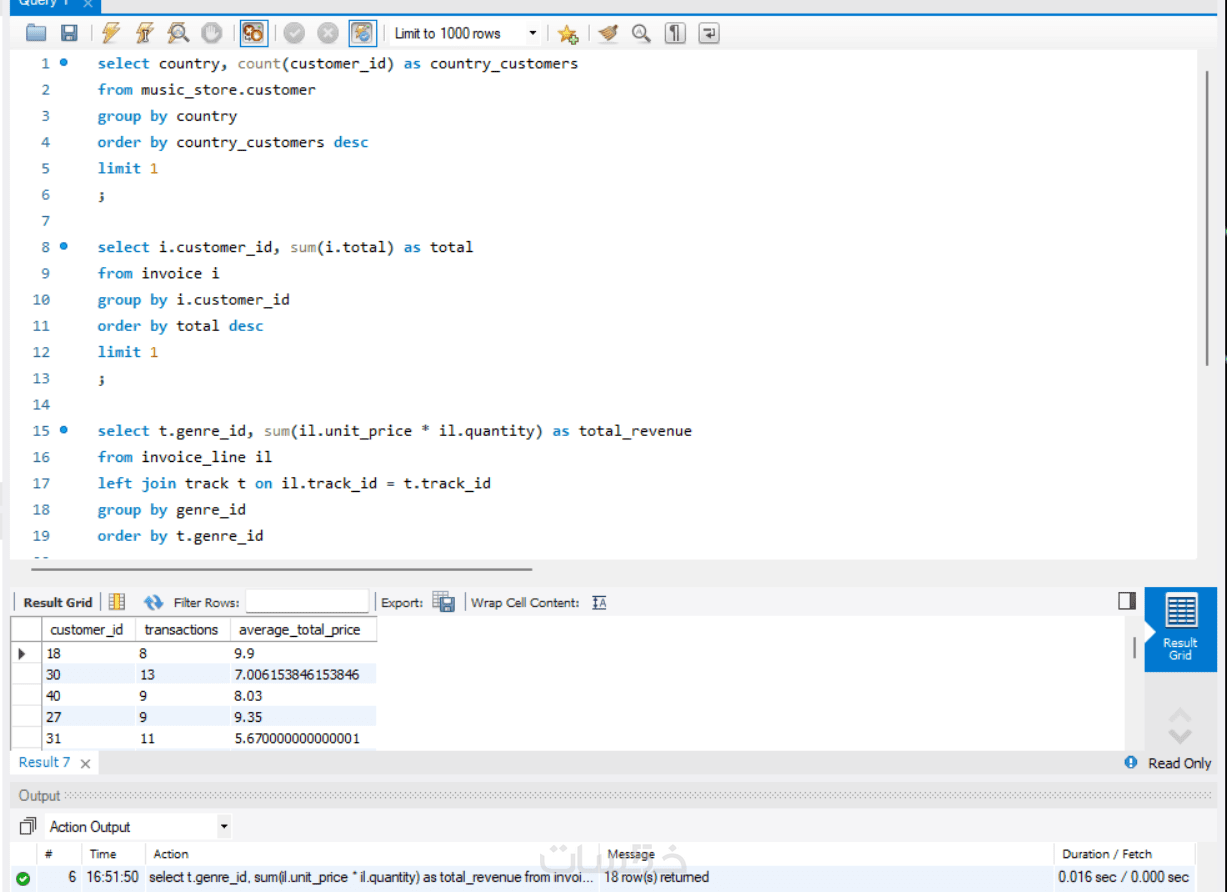The height and width of the screenshot is (892, 1227).
Task: Select the Result Grid tab label
Action: (x=58, y=602)
